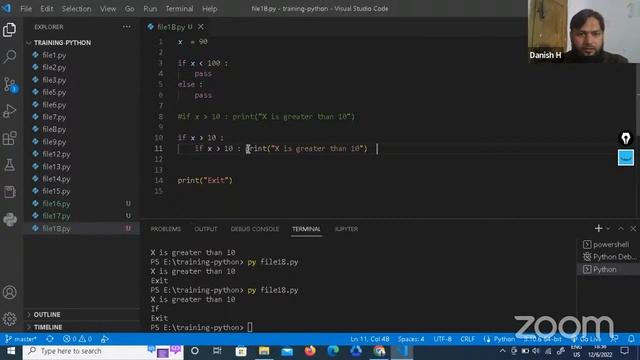Open the Search view in activity bar
The image size is (640, 360).
pos(9,56)
